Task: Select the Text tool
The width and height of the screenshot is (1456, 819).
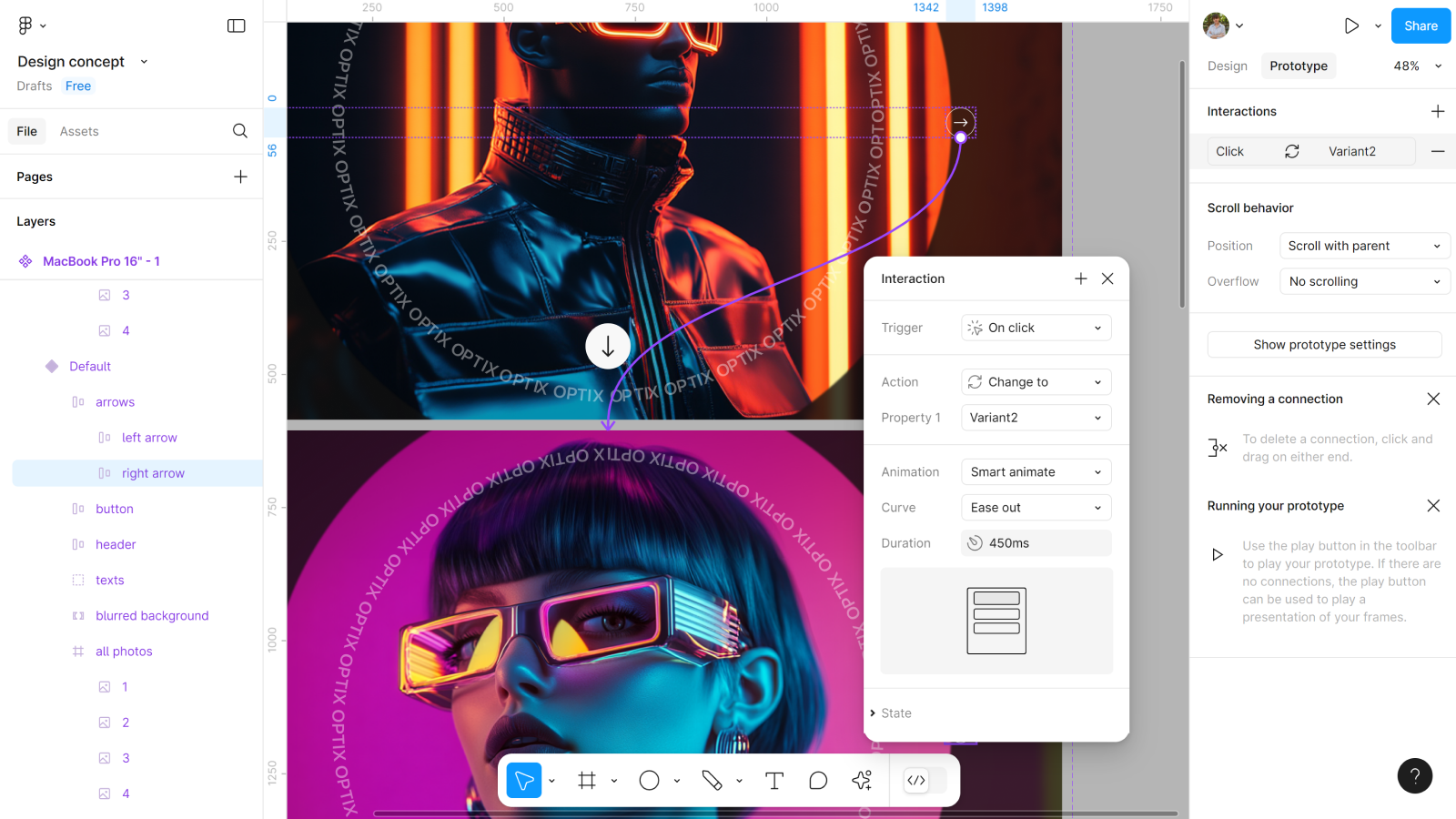Action: coord(774,781)
